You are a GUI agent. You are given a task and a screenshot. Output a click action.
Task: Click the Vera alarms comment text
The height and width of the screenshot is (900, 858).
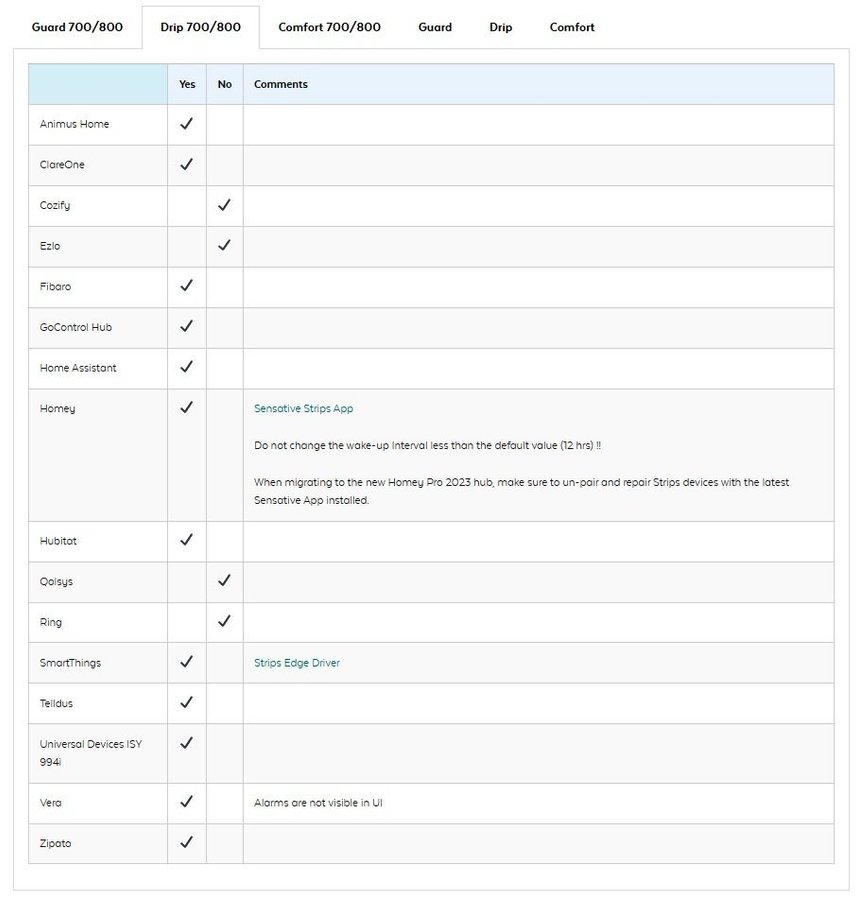click(318, 803)
